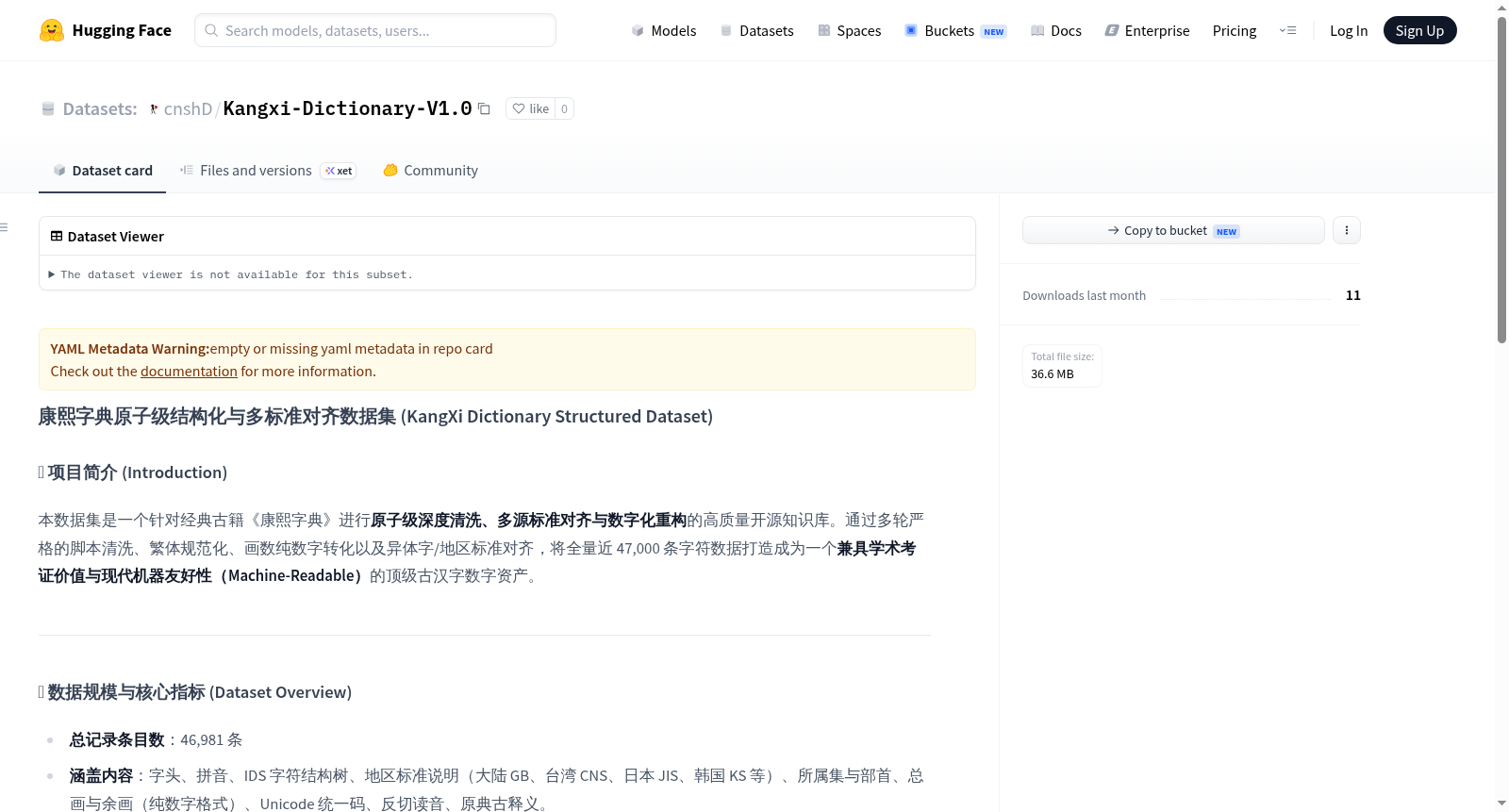
Task: Like the Kangxi-Dictionary dataset
Action: point(530,108)
